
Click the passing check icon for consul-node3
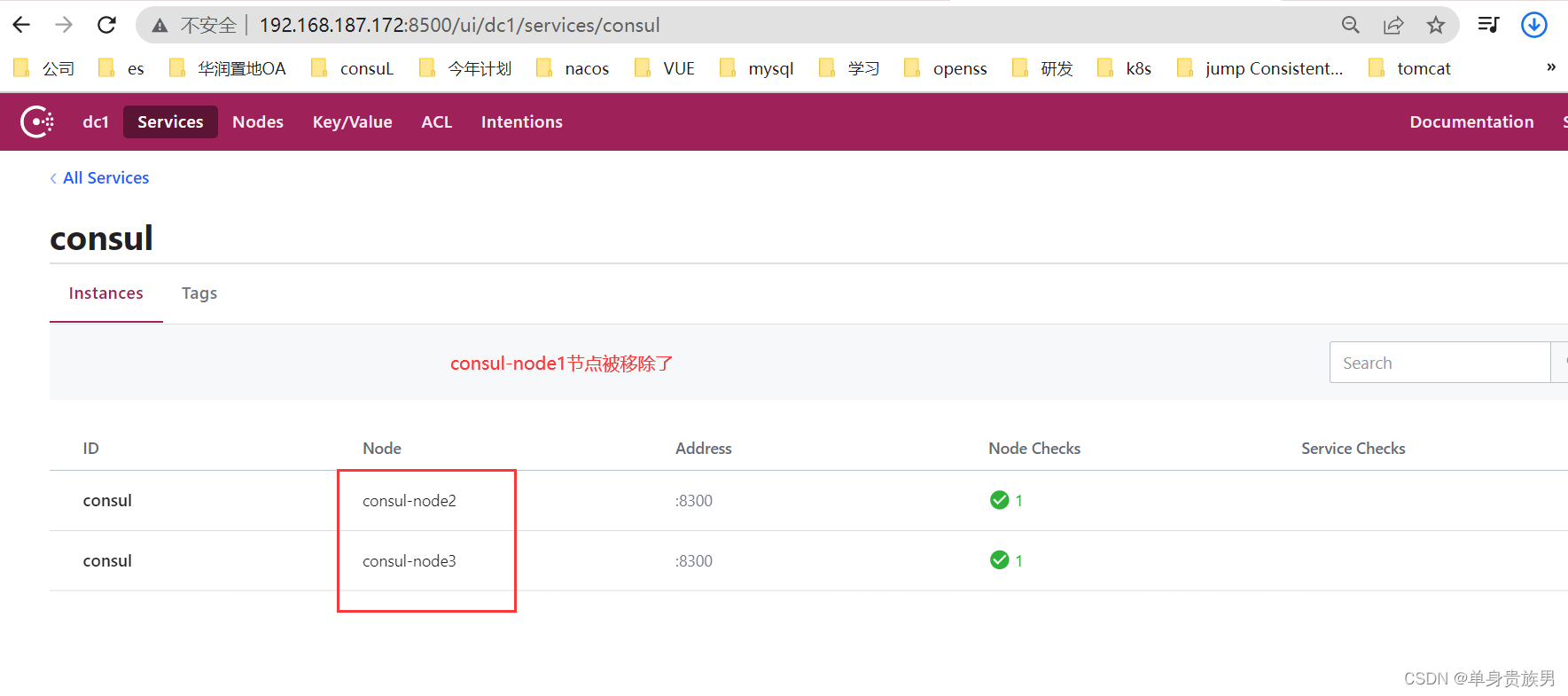point(1000,560)
